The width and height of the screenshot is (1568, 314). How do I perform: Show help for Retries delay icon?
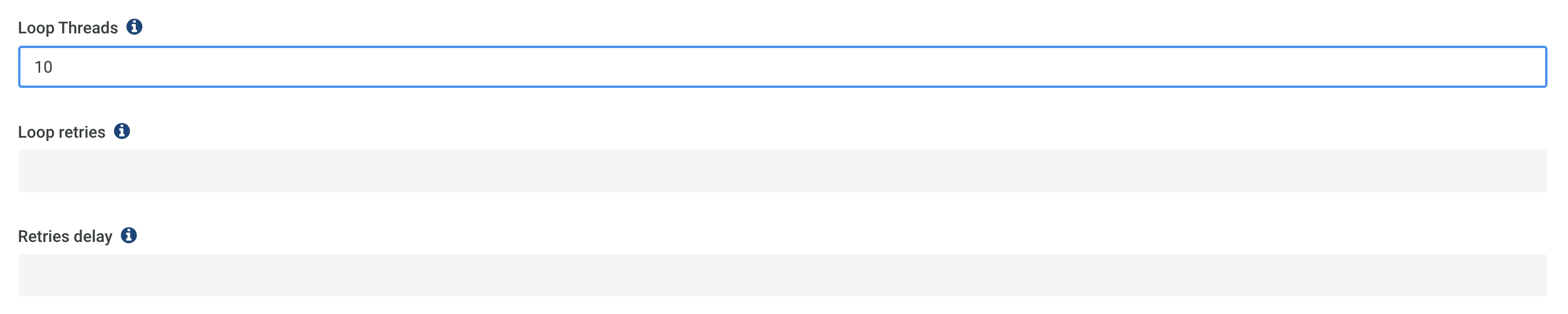pos(129,235)
